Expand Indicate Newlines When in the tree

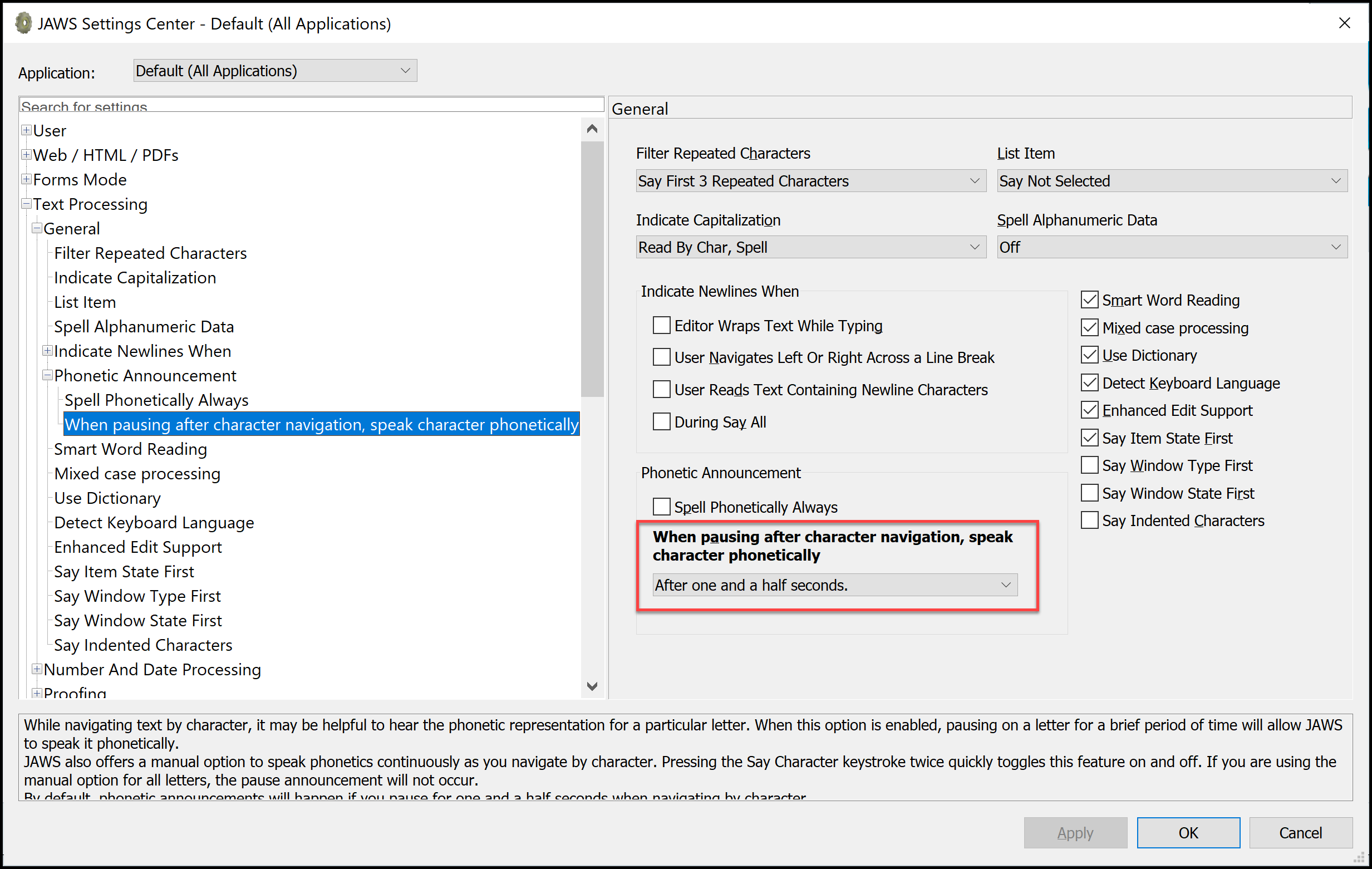coord(48,351)
